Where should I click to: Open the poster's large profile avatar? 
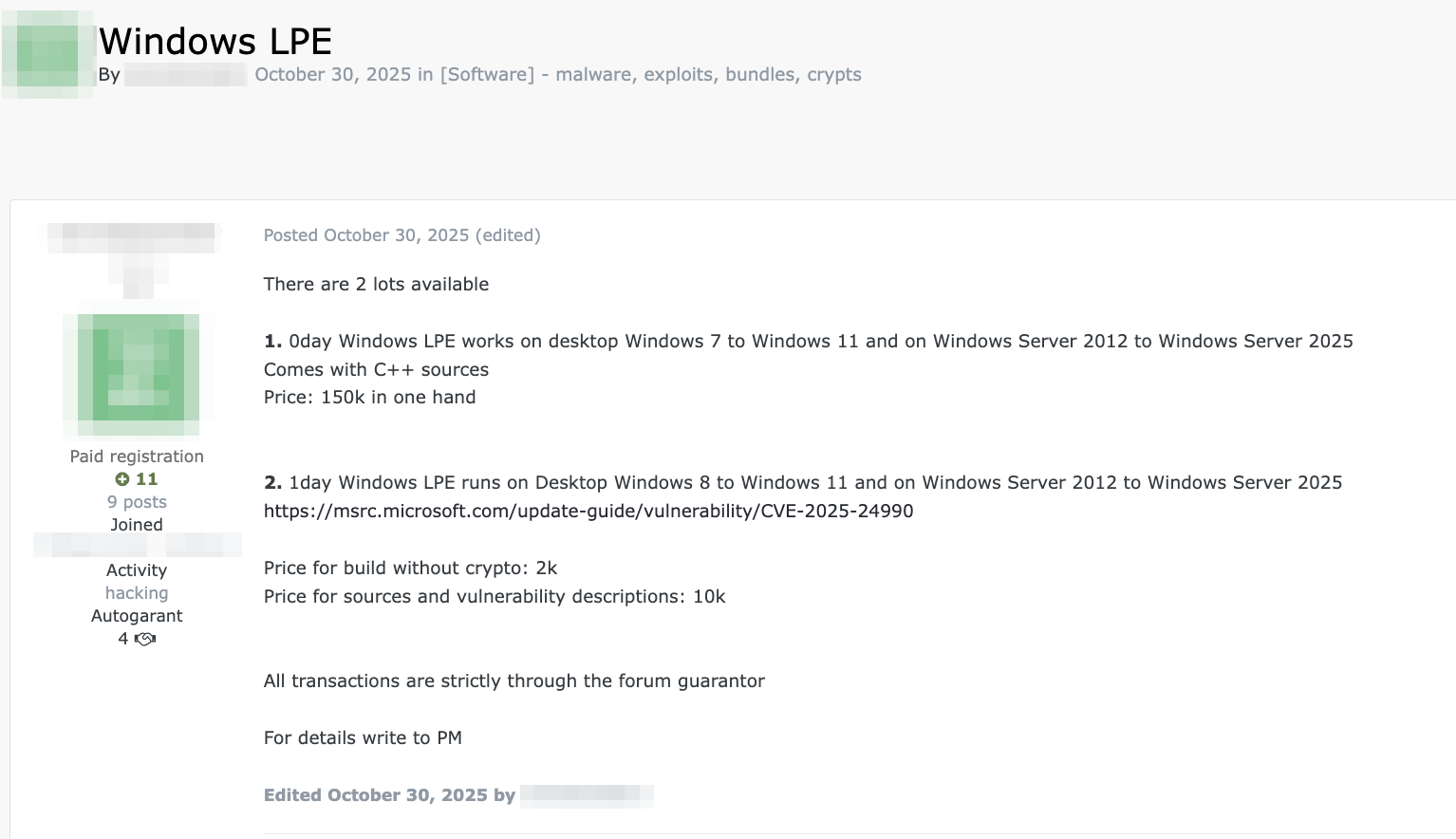coord(138,366)
